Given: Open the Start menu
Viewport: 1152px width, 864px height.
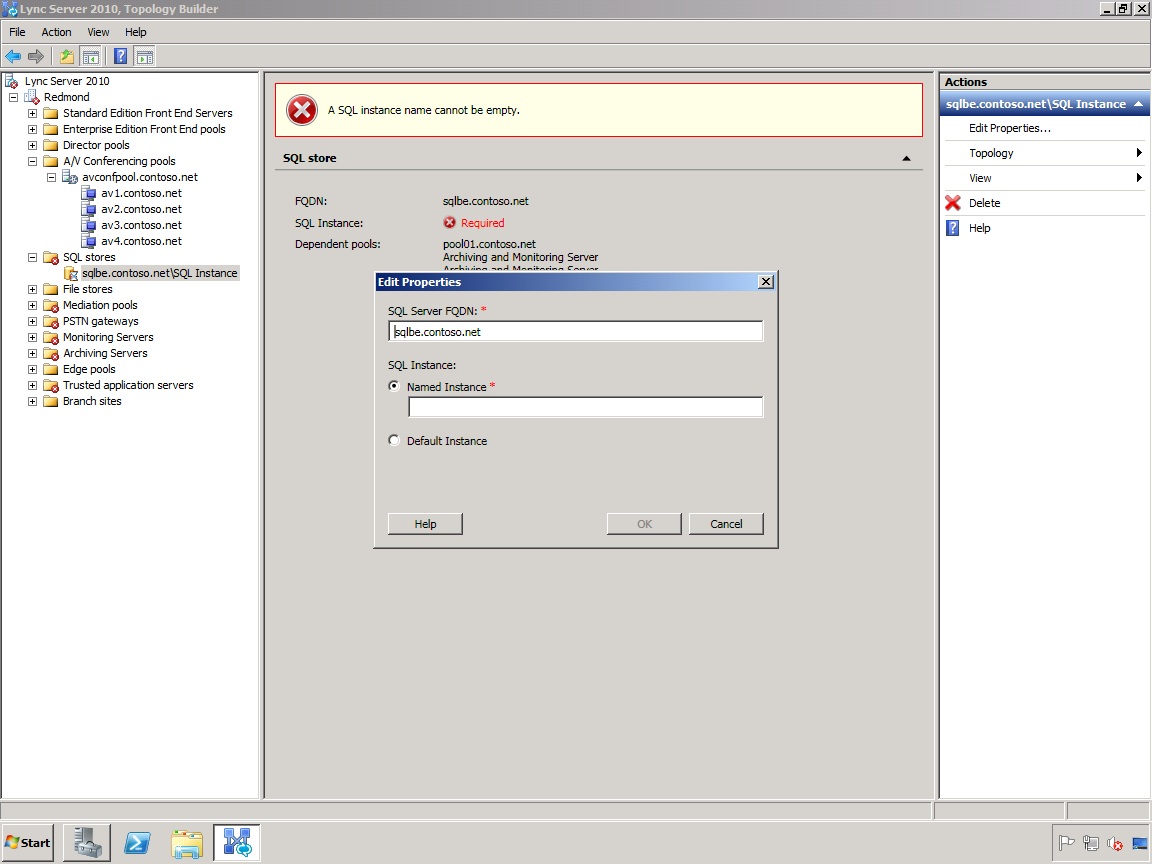Looking at the screenshot, I should point(28,843).
